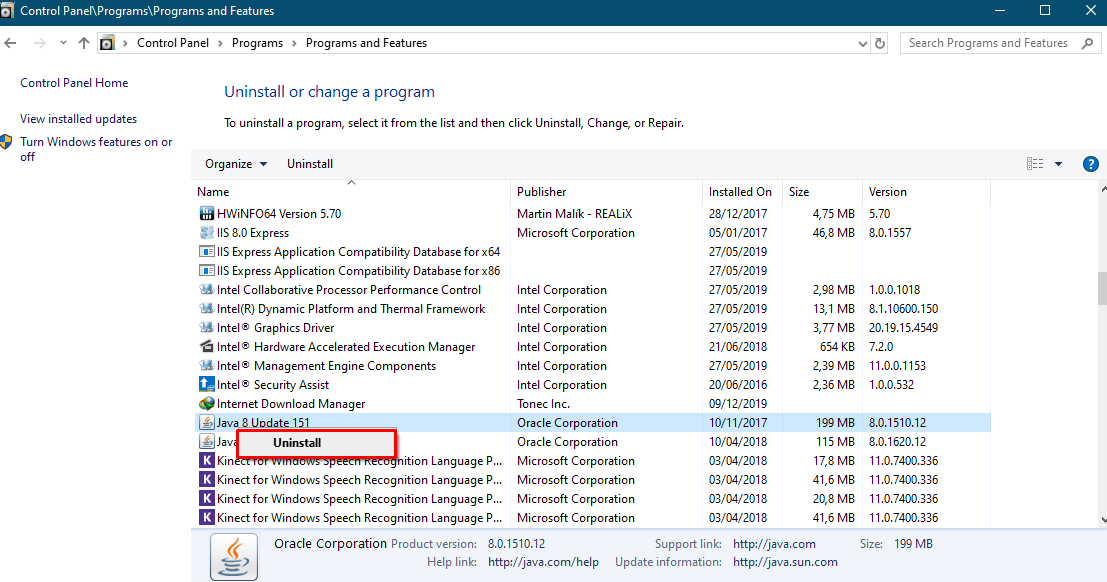Click the Oracle Corporation cell dated 10/04/2018

(567, 441)
